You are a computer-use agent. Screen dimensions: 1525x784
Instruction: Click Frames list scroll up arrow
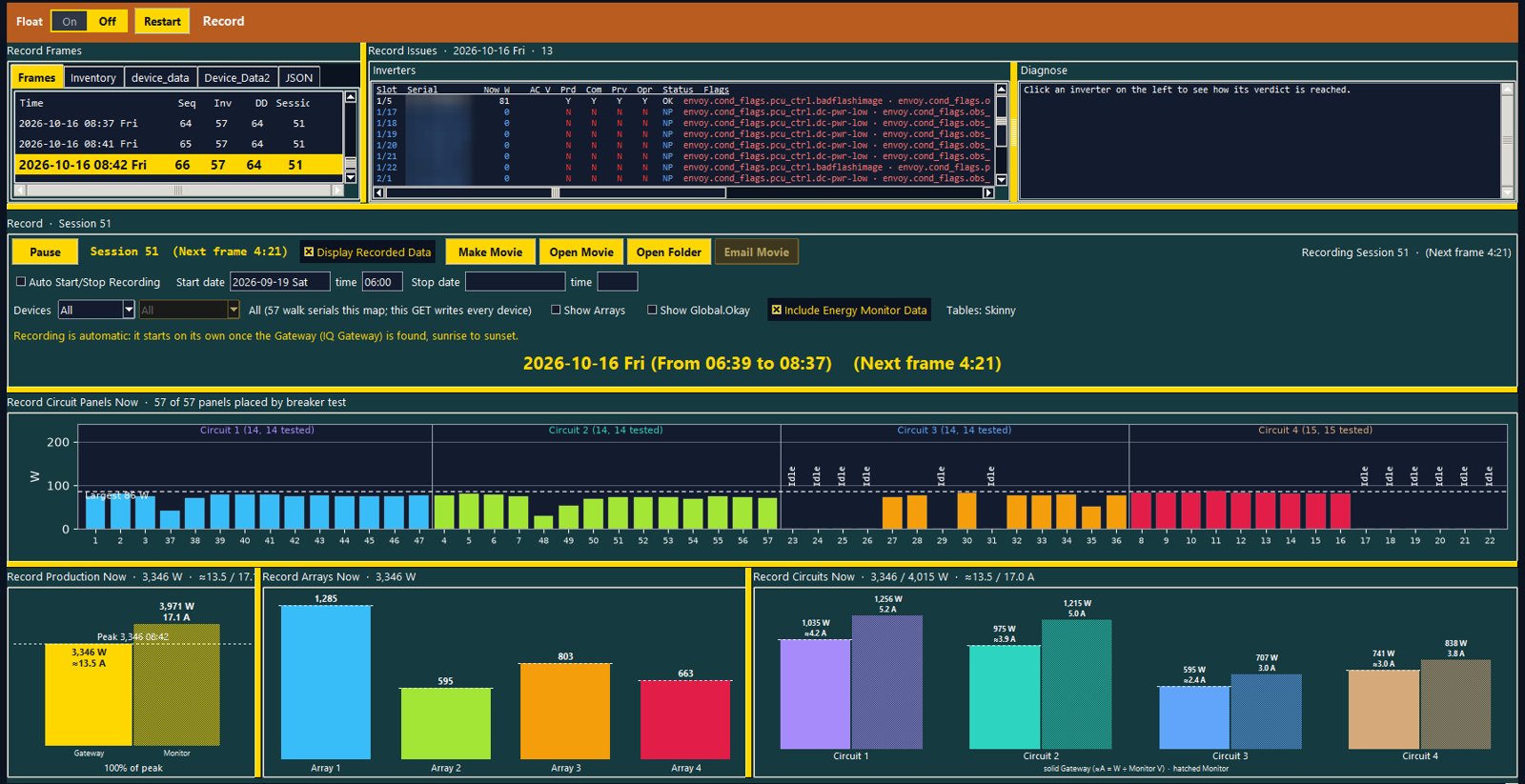[x=351, y=97]
